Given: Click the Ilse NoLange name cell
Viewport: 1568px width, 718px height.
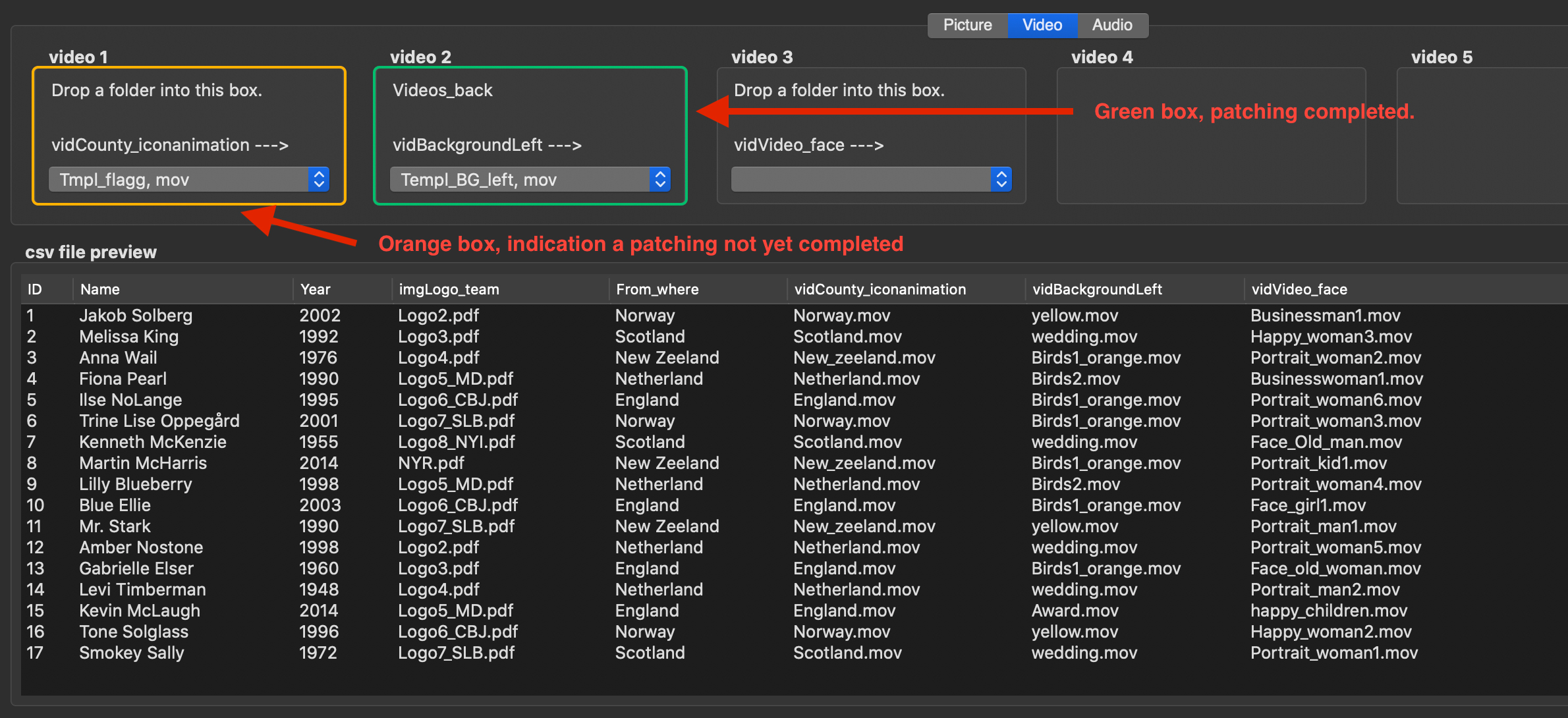Looking at the screenshot, I should coord(130,400).
